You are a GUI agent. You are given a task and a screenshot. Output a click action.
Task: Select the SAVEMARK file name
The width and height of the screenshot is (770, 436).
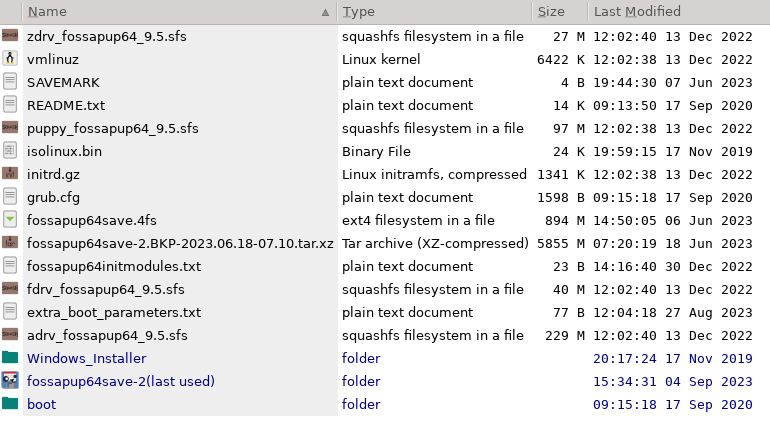(x=63, y=82)
